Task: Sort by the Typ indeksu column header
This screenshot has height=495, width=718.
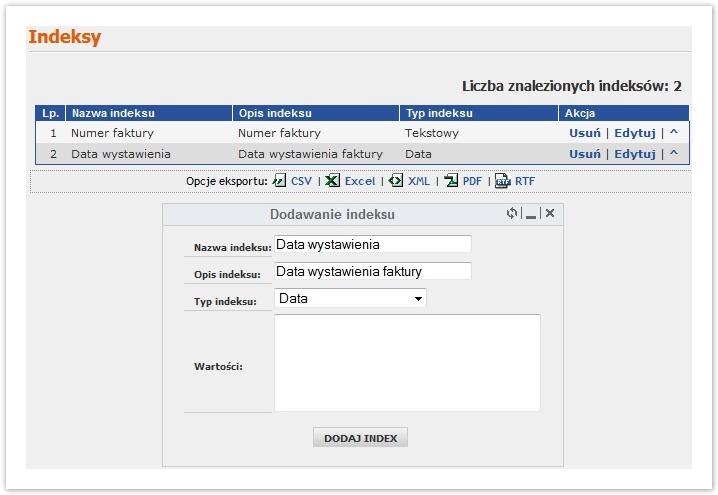Action: point(439,113)
